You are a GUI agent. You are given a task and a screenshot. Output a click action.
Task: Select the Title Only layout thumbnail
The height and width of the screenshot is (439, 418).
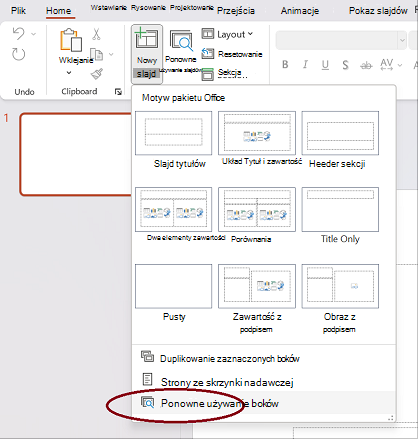coord(340,209)
